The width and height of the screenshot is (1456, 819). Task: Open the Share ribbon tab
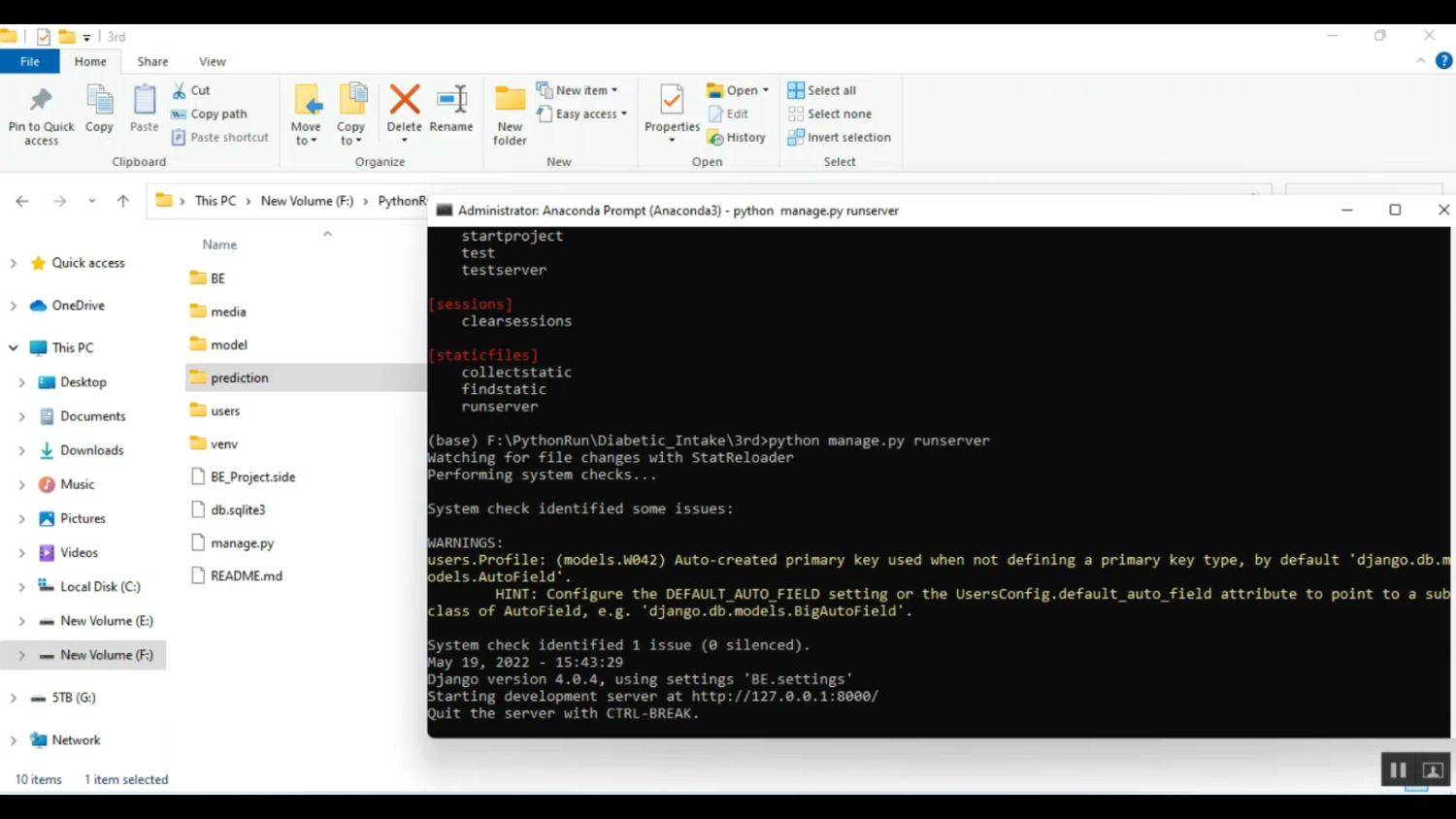[x=152, y=61]
